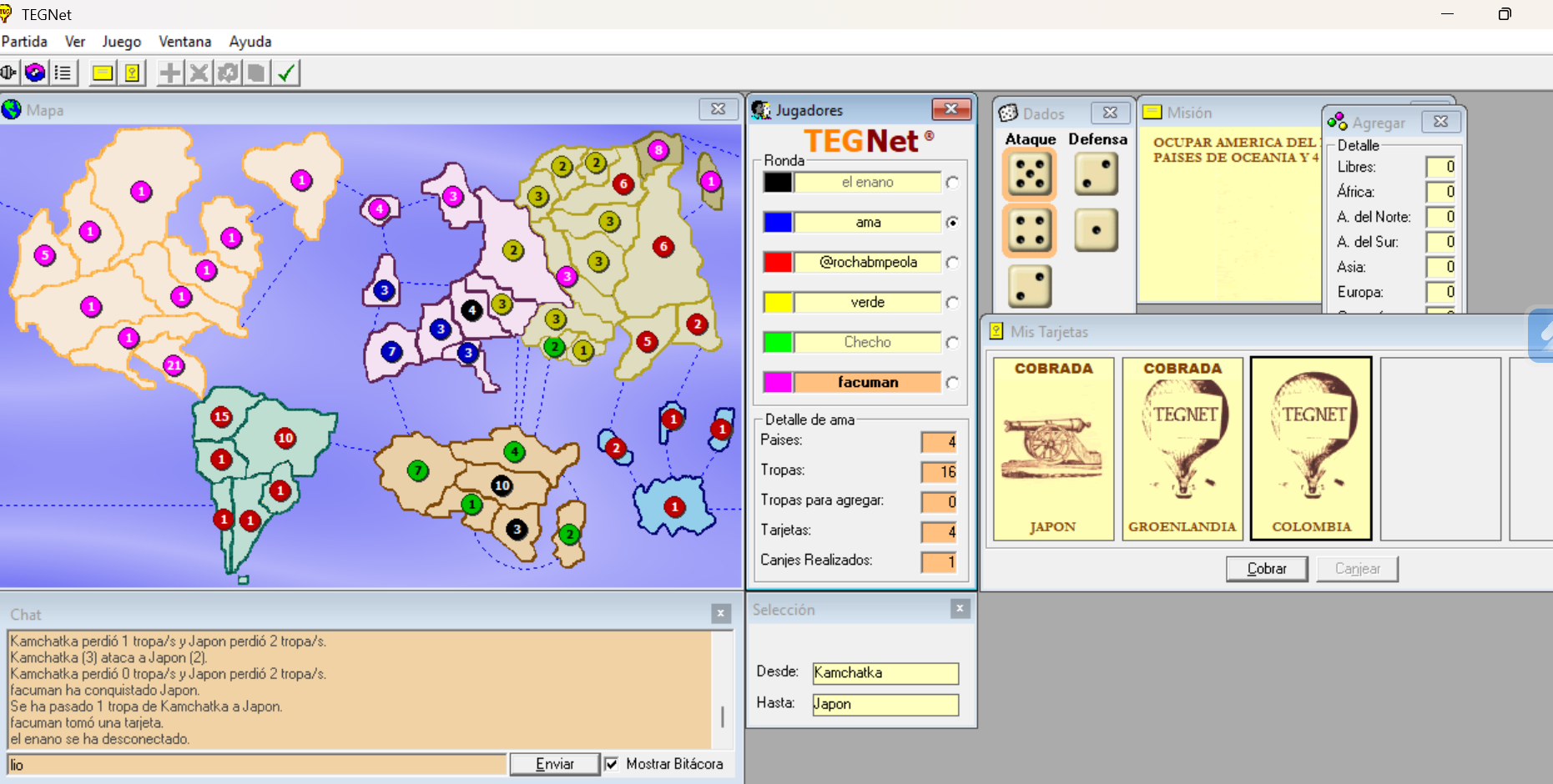Click the Cobrar button
Image resolution: width=1553 pixels, height=784 pixels.
point(1266,569)
